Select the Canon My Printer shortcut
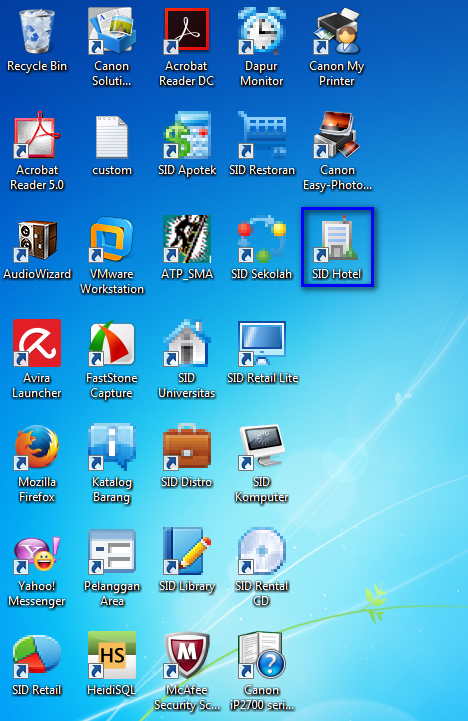468x721 pixels. click(x=337, y=31)
